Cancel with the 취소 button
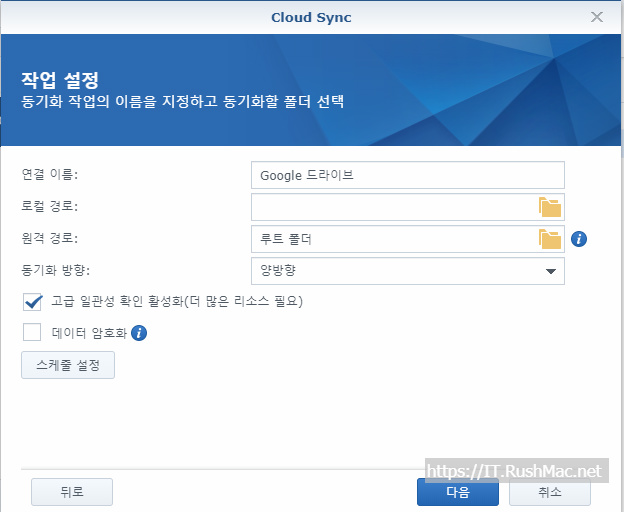The width and height of the screenshot is (624, 512). pyautogui.click(x=550, y=492)
